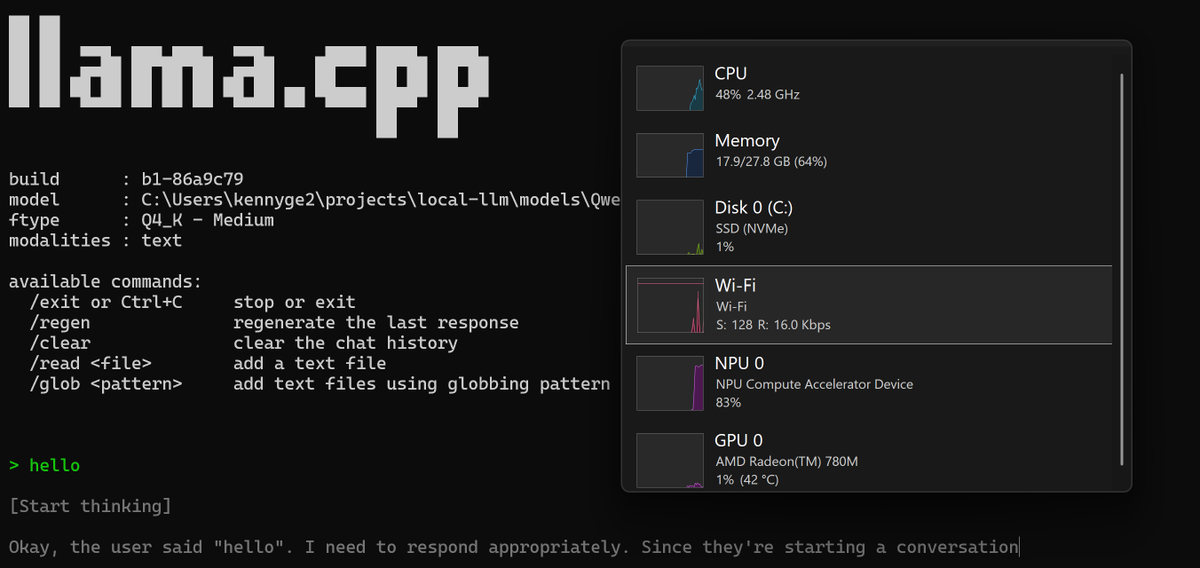Open the Memory performance entry
This screenshot has height=568, width=1200.
(868, 154)
